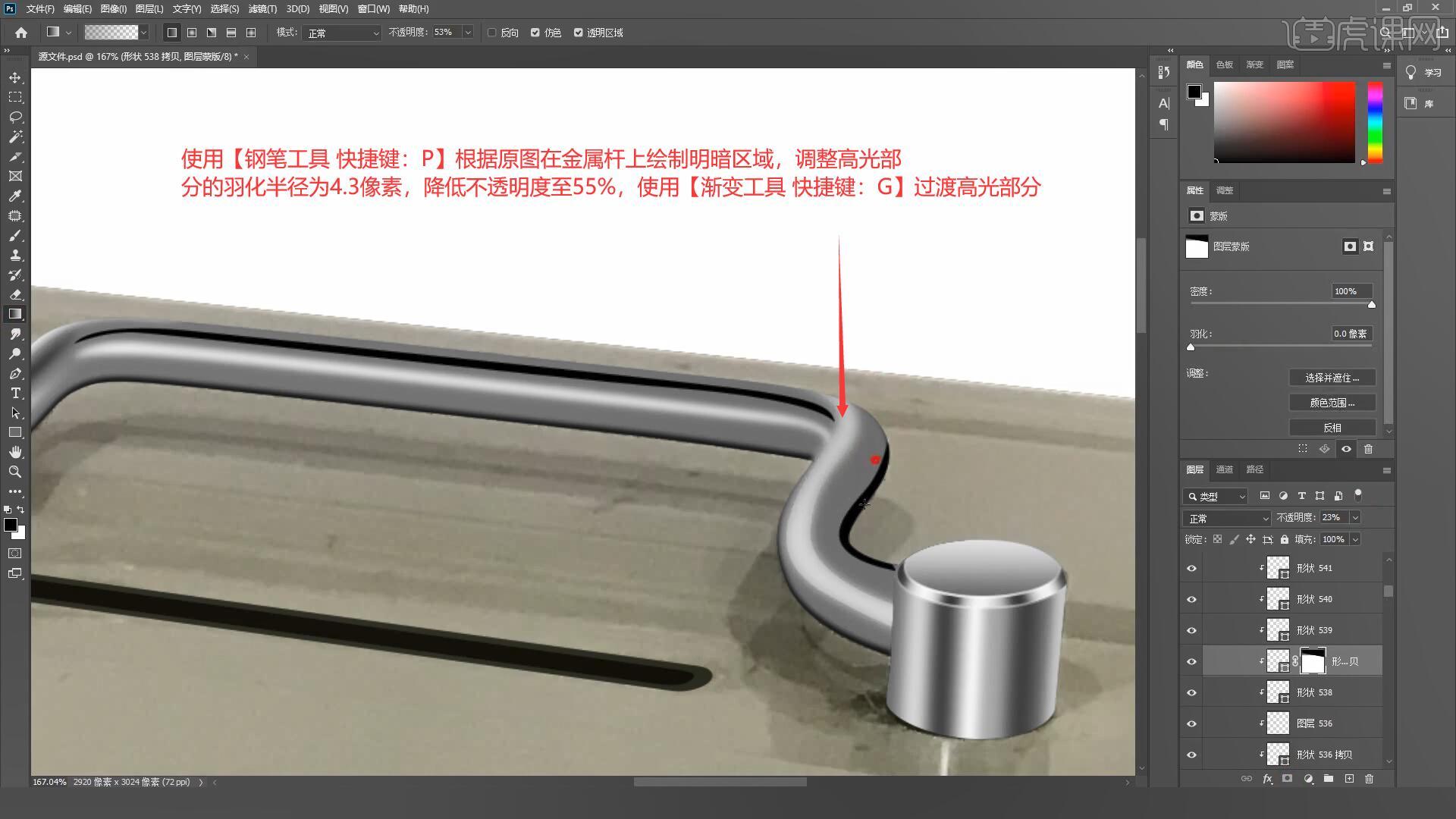Click the layer effects fx icon
The image size is (1456, 819).
[x=1267, y=779]
